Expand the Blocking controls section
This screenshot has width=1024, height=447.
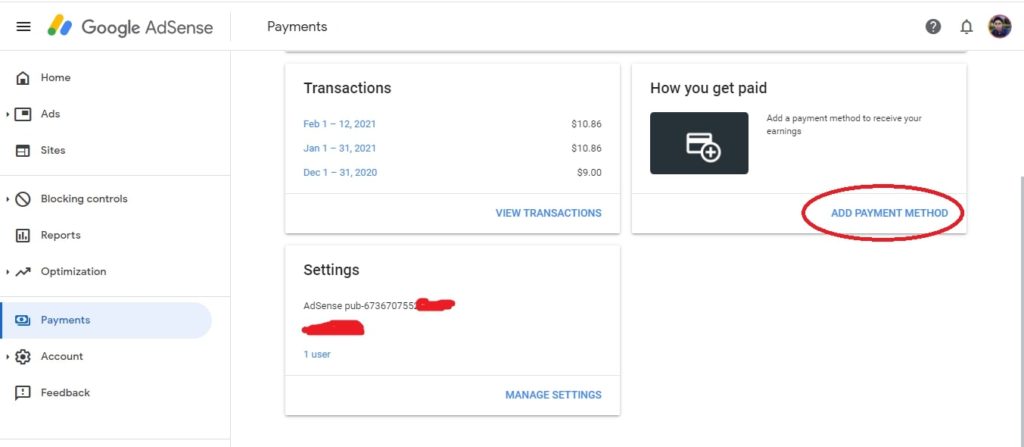click(x=8, y=199)
